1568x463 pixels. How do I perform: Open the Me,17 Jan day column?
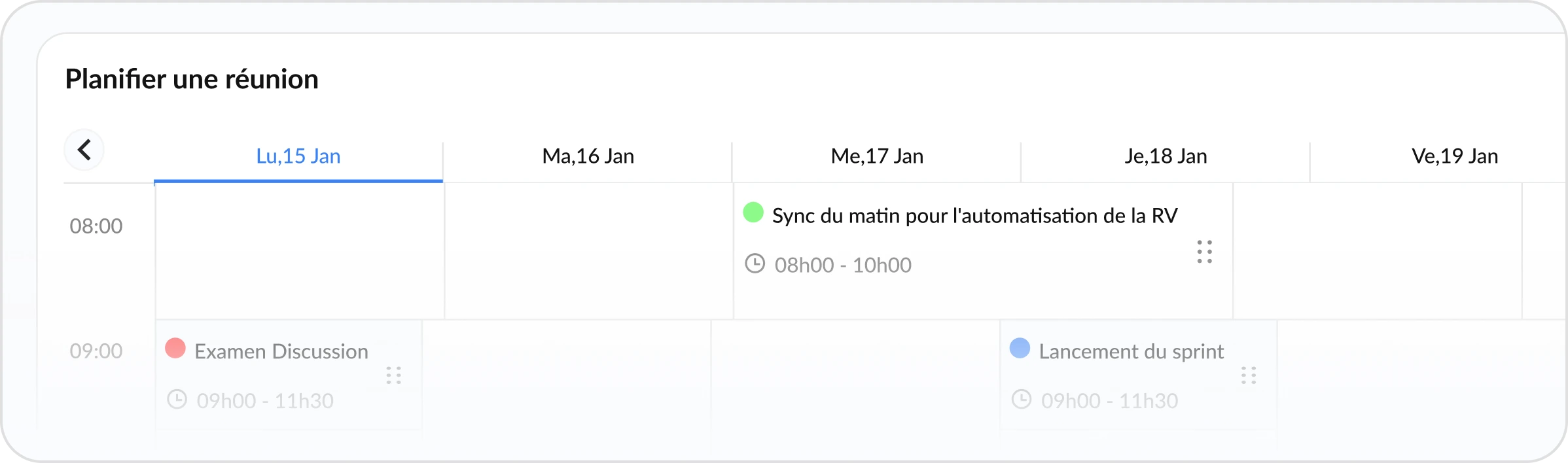[x=877, y=156]
